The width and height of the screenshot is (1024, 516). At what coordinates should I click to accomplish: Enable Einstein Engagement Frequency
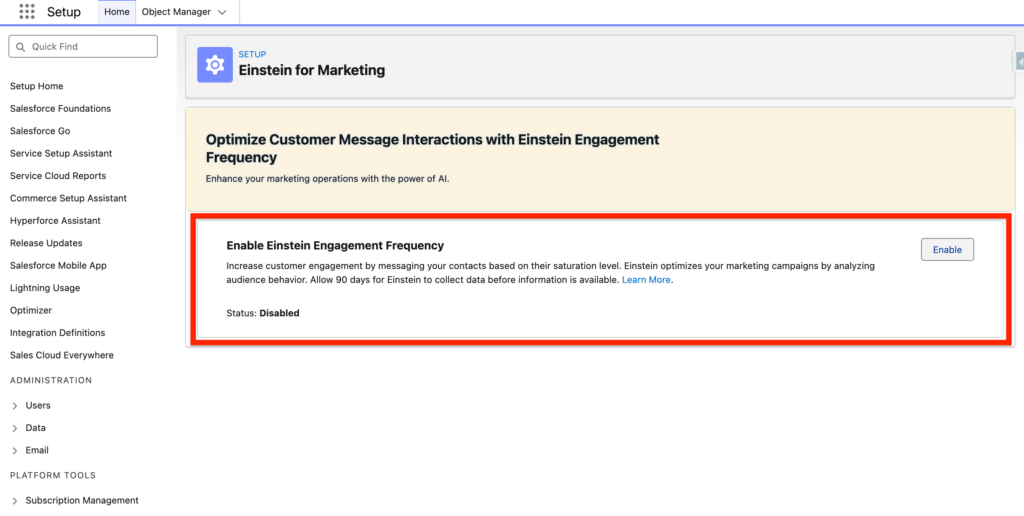(x=946, y=250)
